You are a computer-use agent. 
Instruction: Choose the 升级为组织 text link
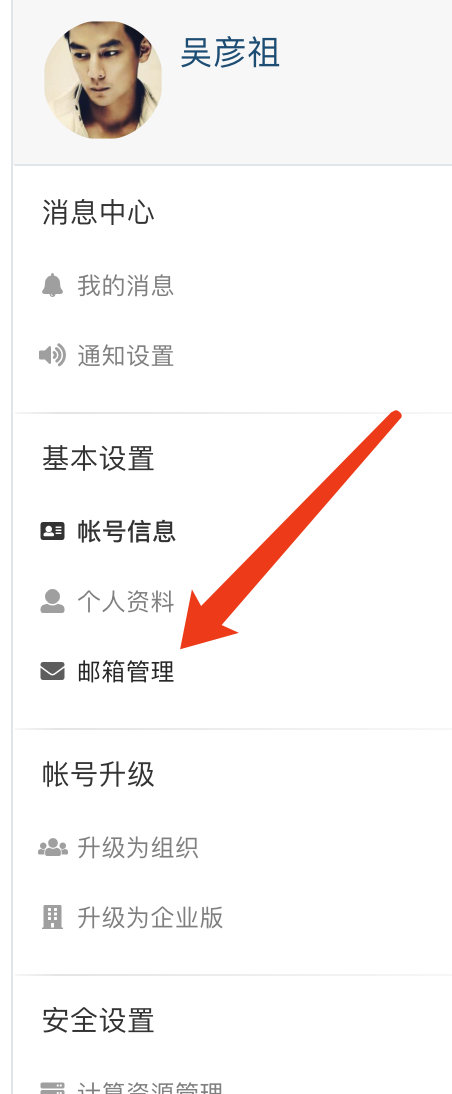pos(138,848)
